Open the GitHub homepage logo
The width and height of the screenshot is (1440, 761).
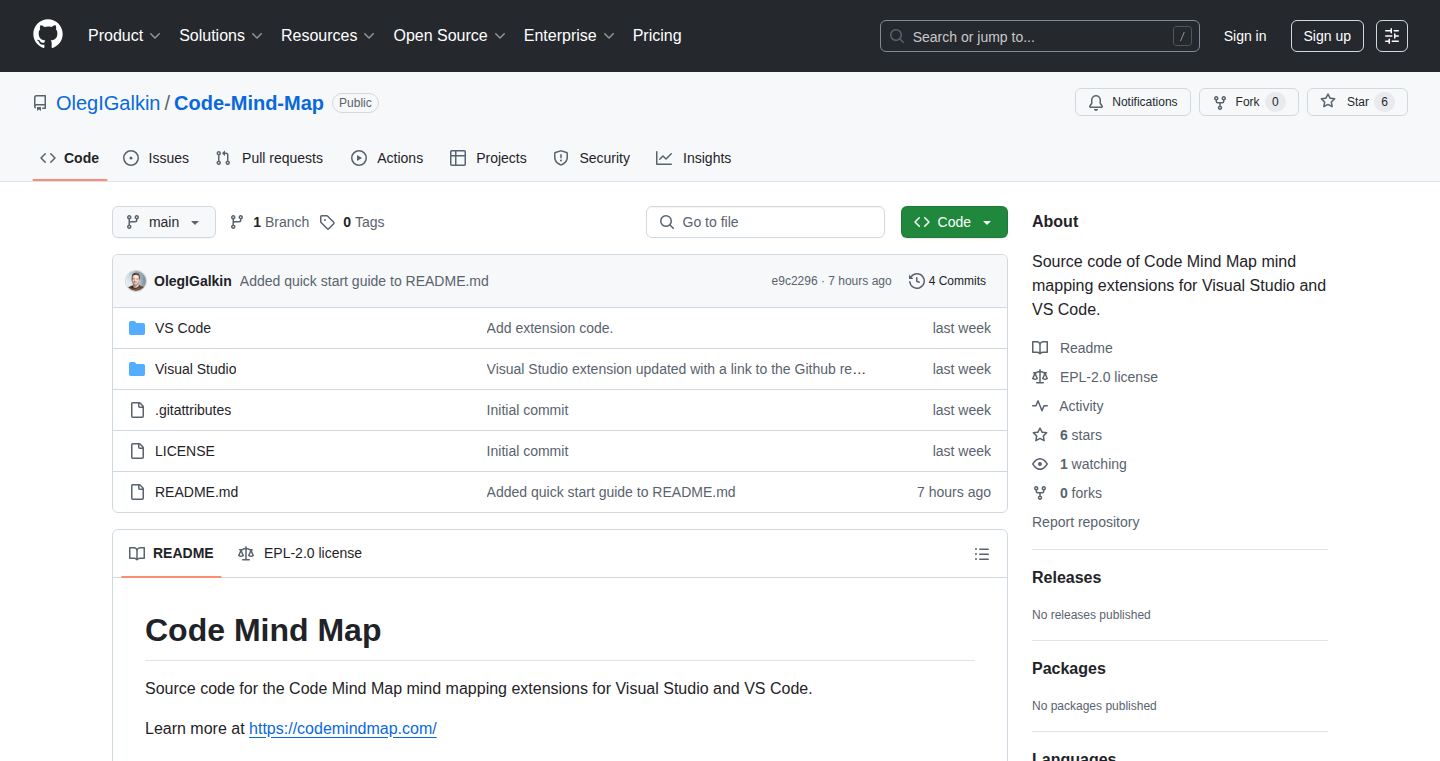coord(48,35)
